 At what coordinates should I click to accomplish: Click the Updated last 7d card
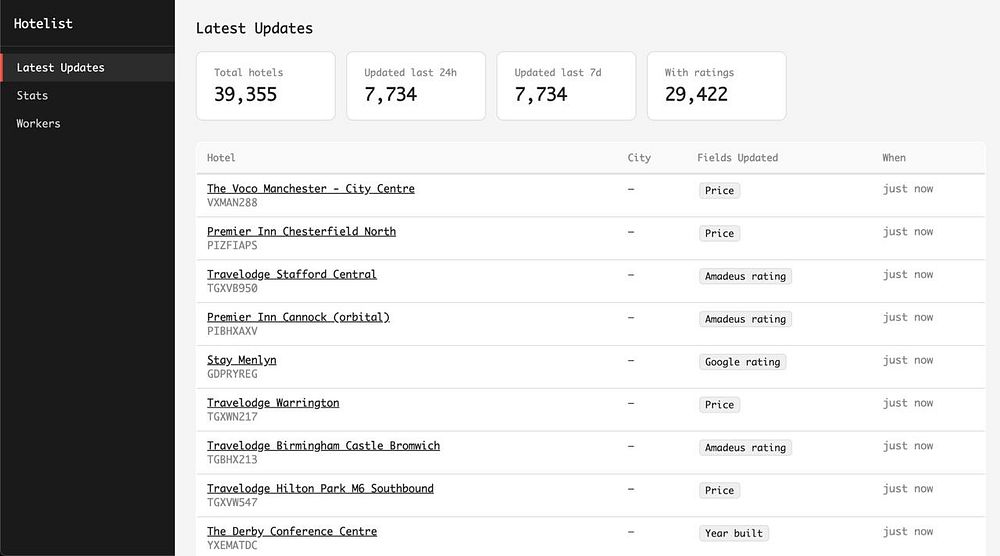point(565,86)
